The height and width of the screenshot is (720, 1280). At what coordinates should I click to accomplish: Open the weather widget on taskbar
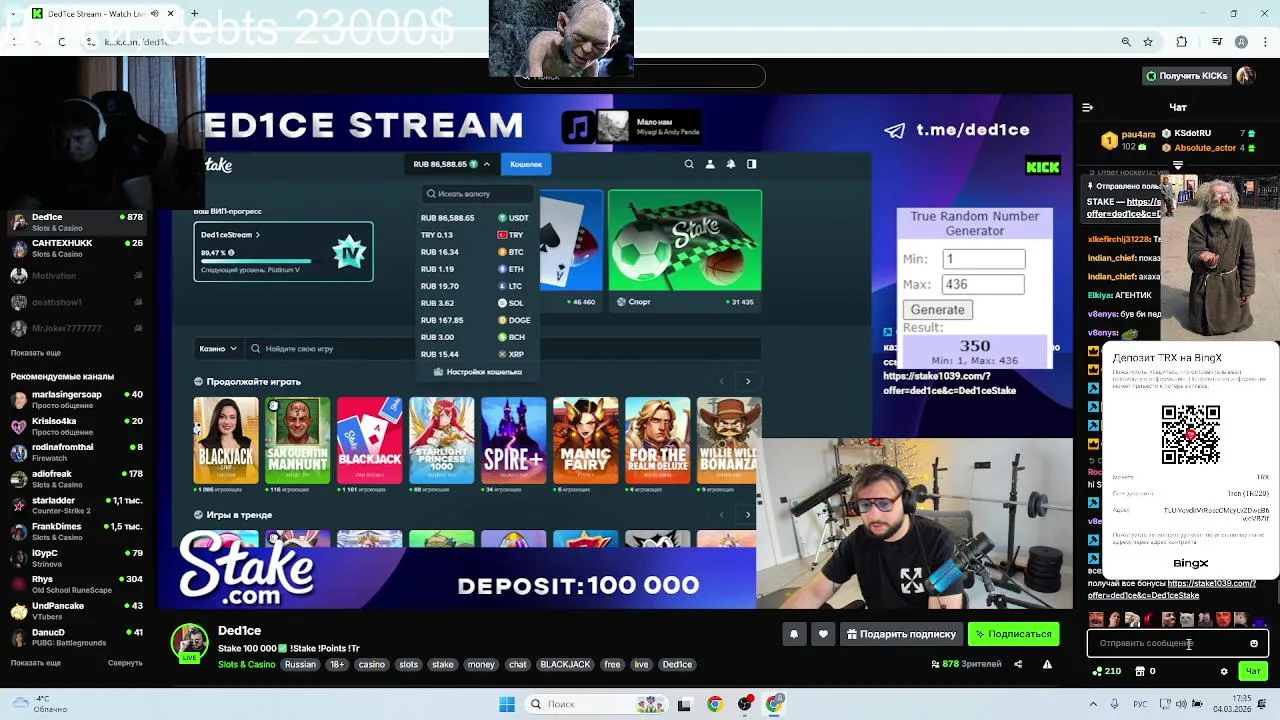40,704
